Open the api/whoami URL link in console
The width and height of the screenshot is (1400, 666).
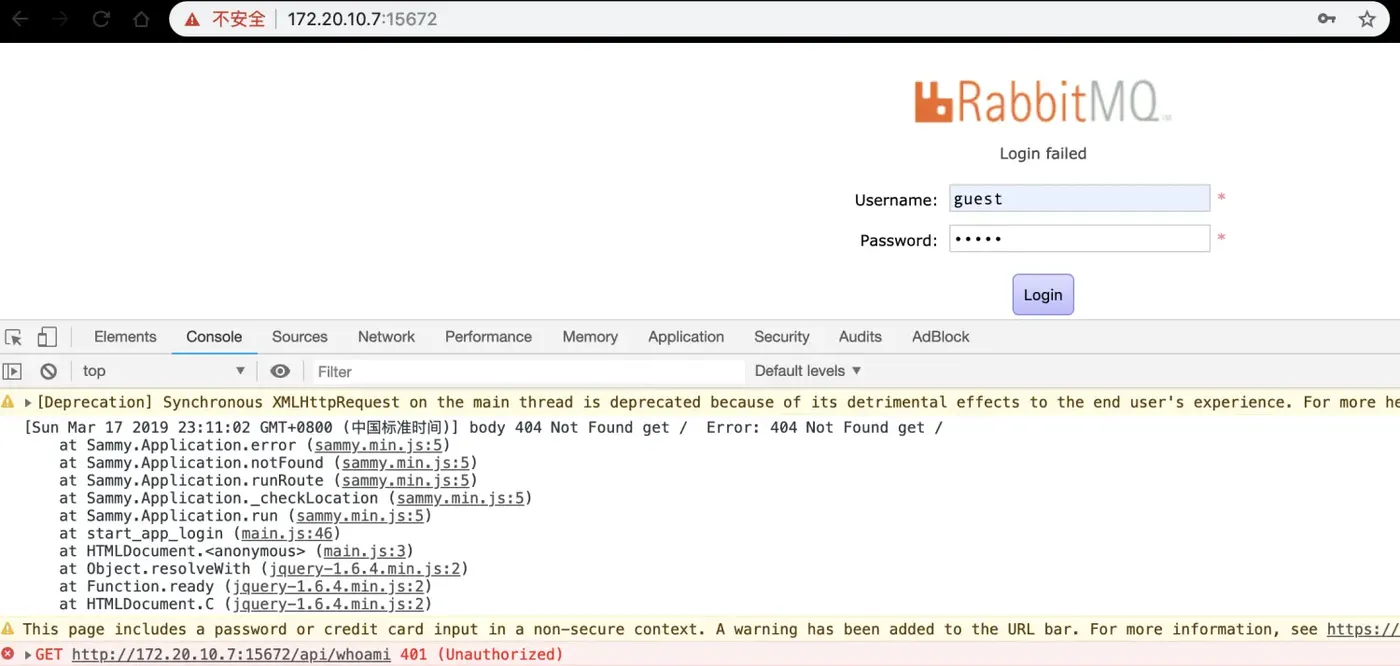(x=231, y=654)
